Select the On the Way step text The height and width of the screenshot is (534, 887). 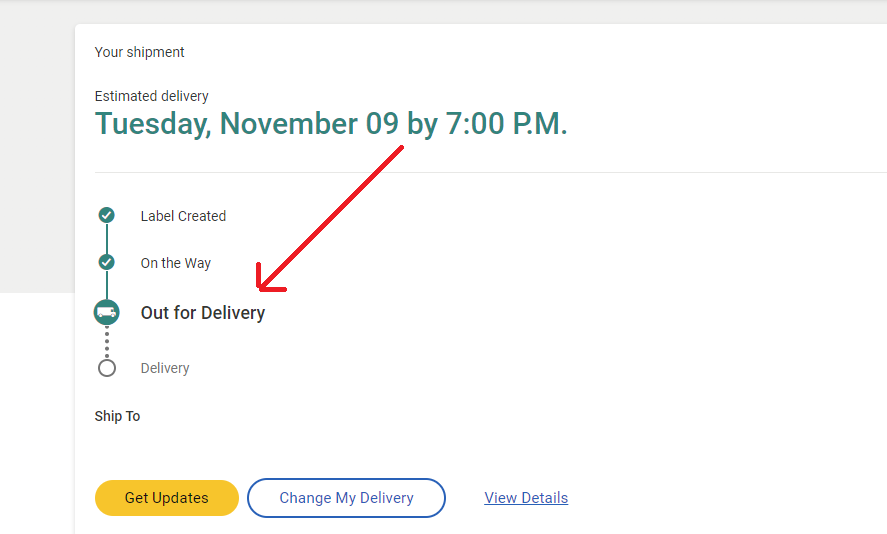176,263
